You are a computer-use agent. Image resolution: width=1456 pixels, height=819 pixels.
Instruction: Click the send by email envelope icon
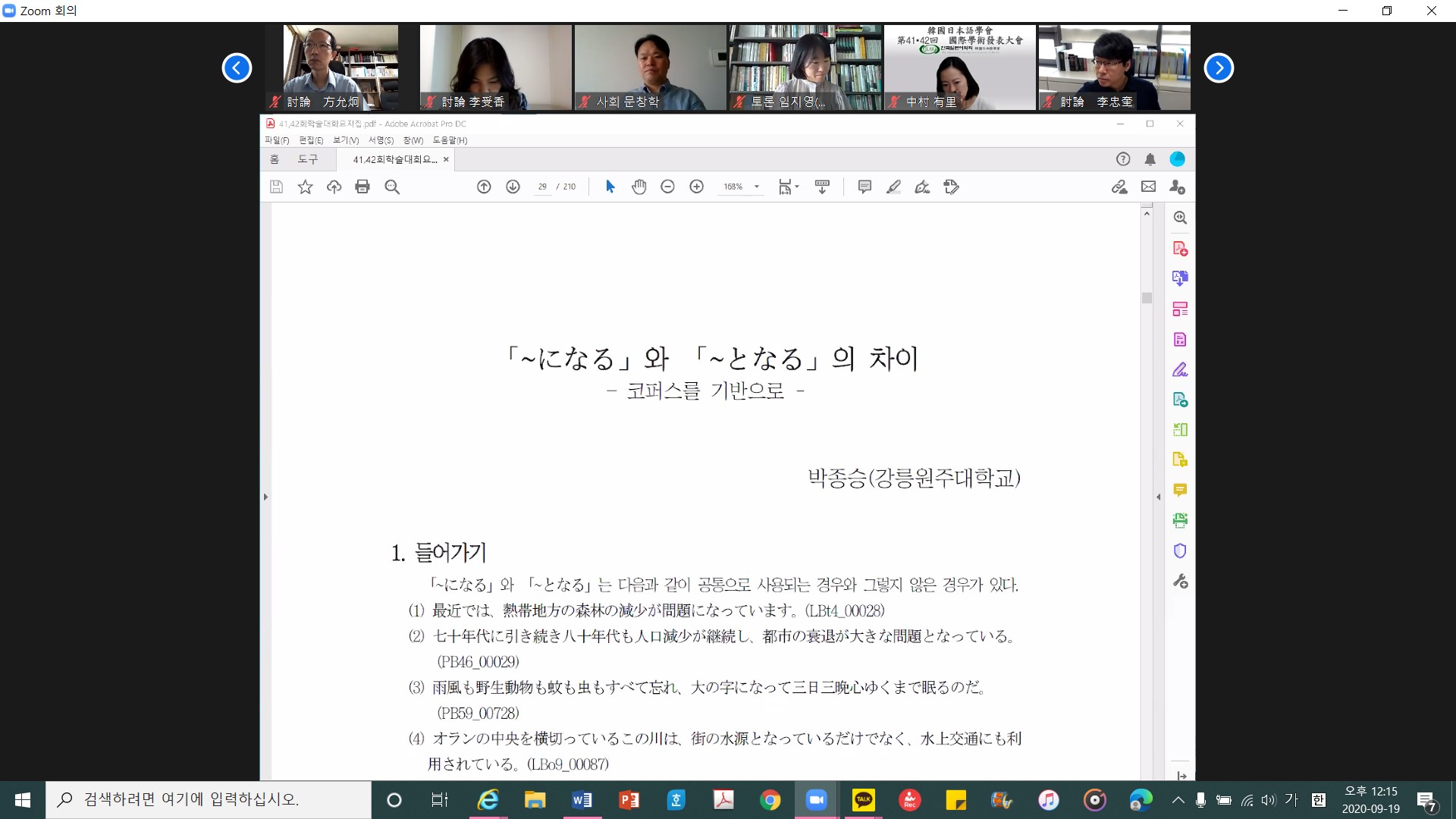pos(1148,187)
